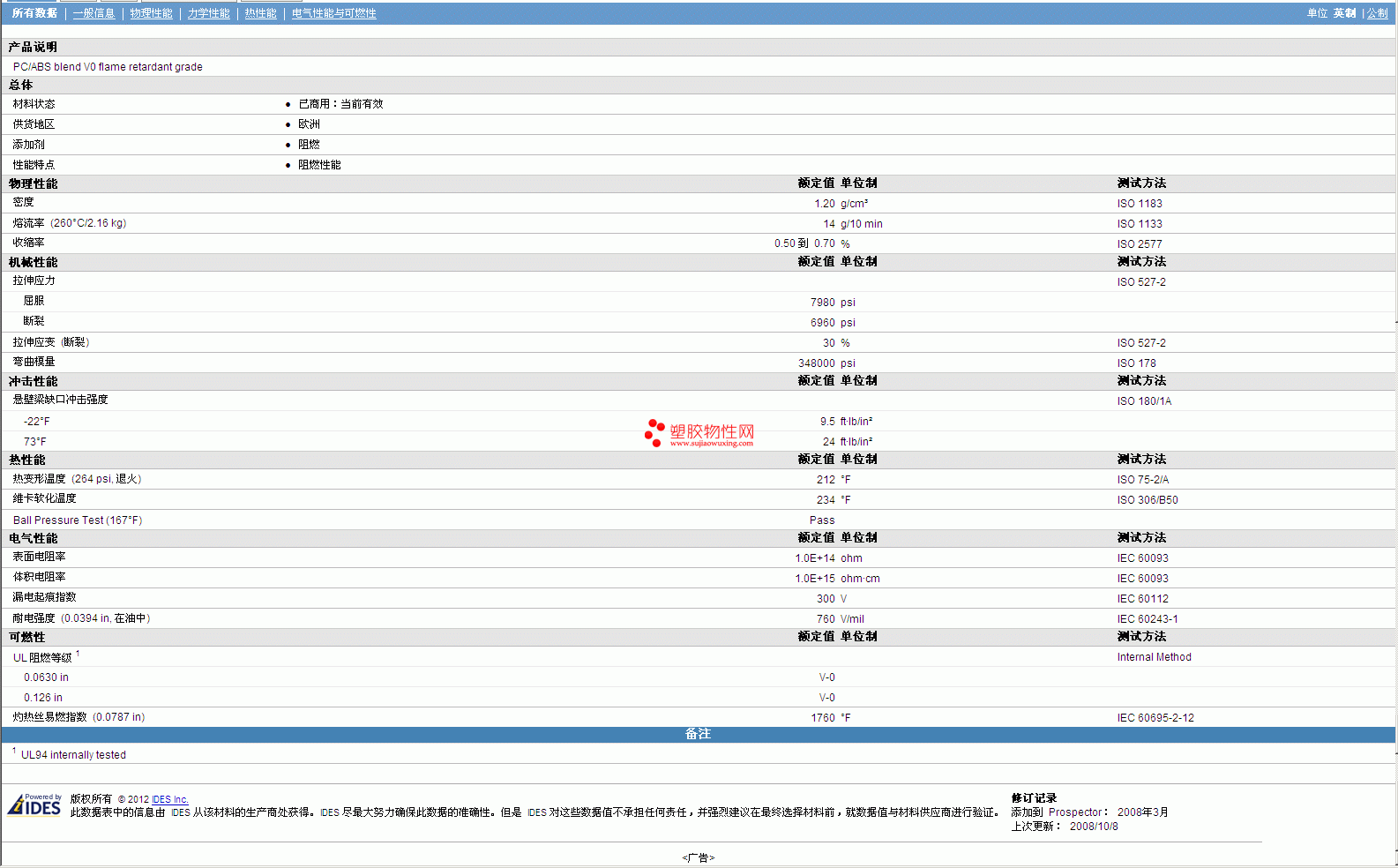Screen dimensions: 1398x868
Task: Select test method 'IEC 60243-1'
Action: (1147, 619)
